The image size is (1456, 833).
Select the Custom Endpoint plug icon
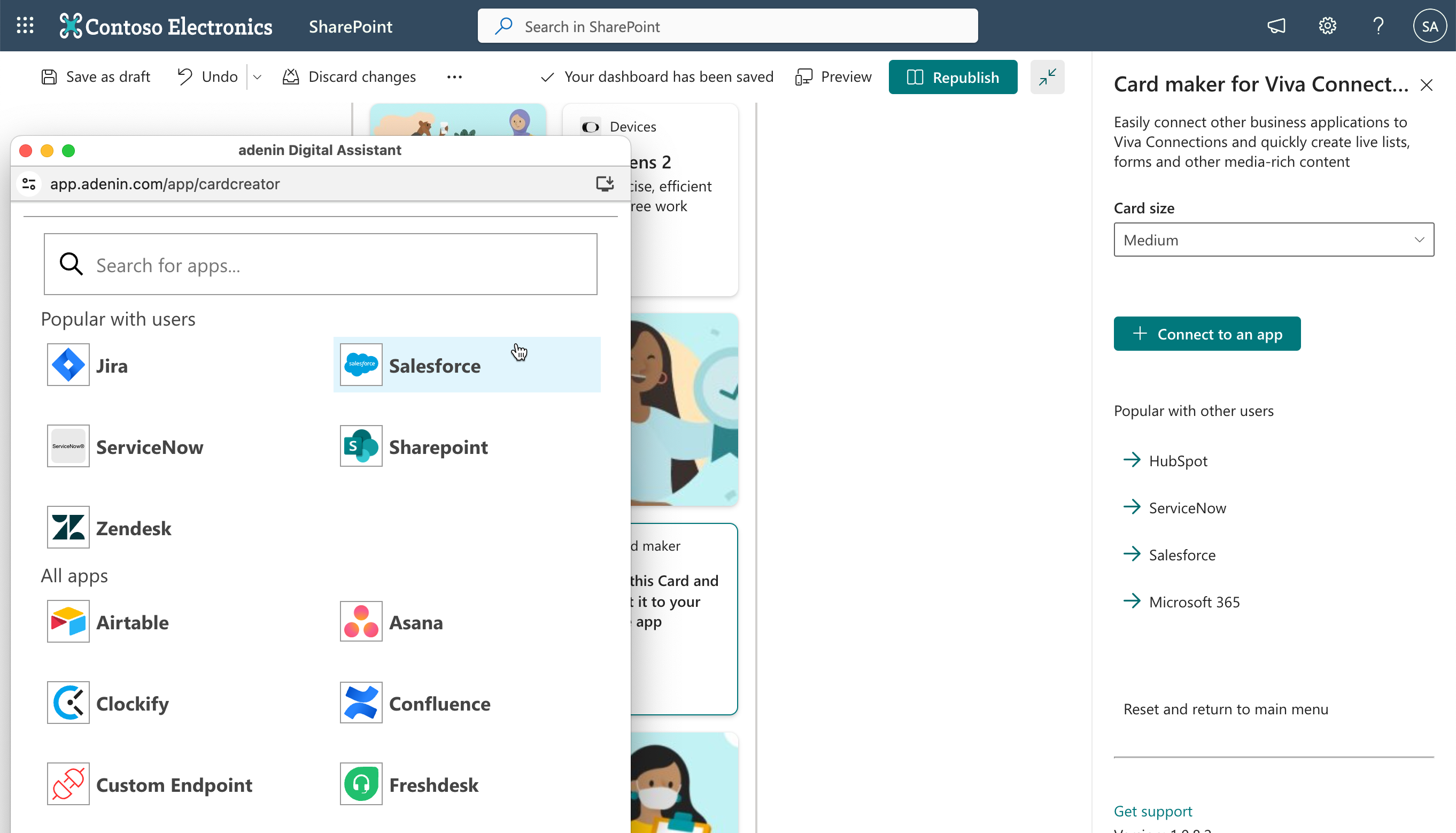tap(68, 784)
